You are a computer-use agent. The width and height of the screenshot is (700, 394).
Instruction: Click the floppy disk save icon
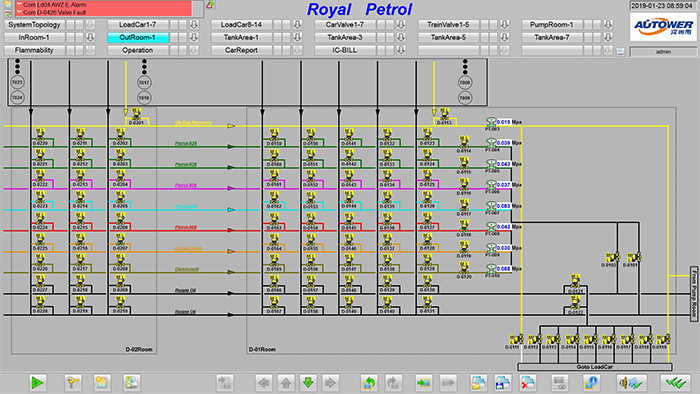pos(503,382)
